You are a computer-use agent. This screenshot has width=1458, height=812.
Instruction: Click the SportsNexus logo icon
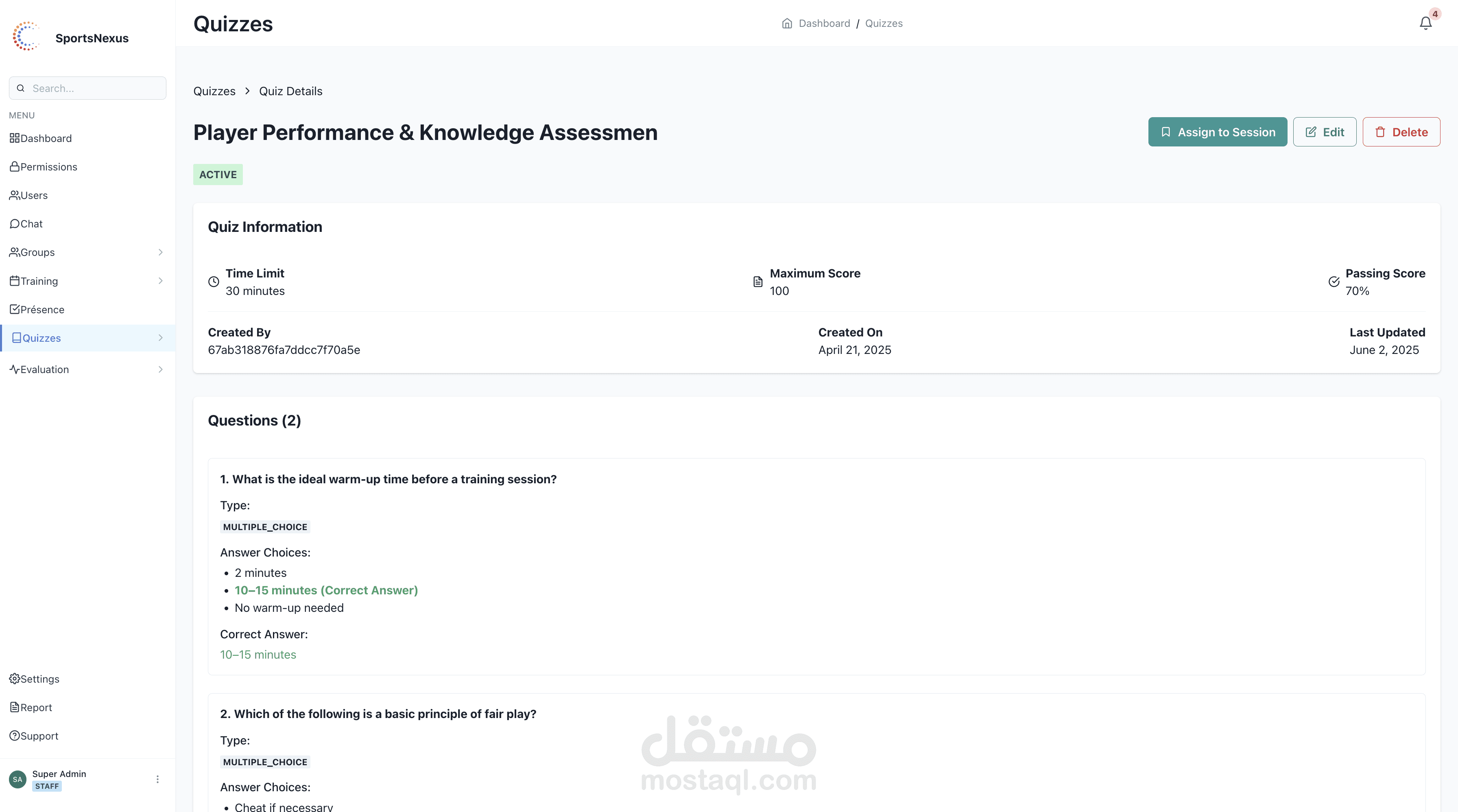coord(26,37)
